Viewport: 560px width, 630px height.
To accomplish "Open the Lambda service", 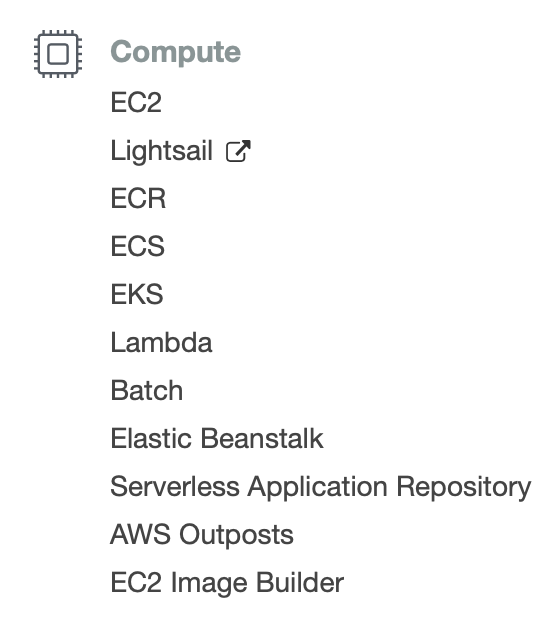I will click(161, 342).
